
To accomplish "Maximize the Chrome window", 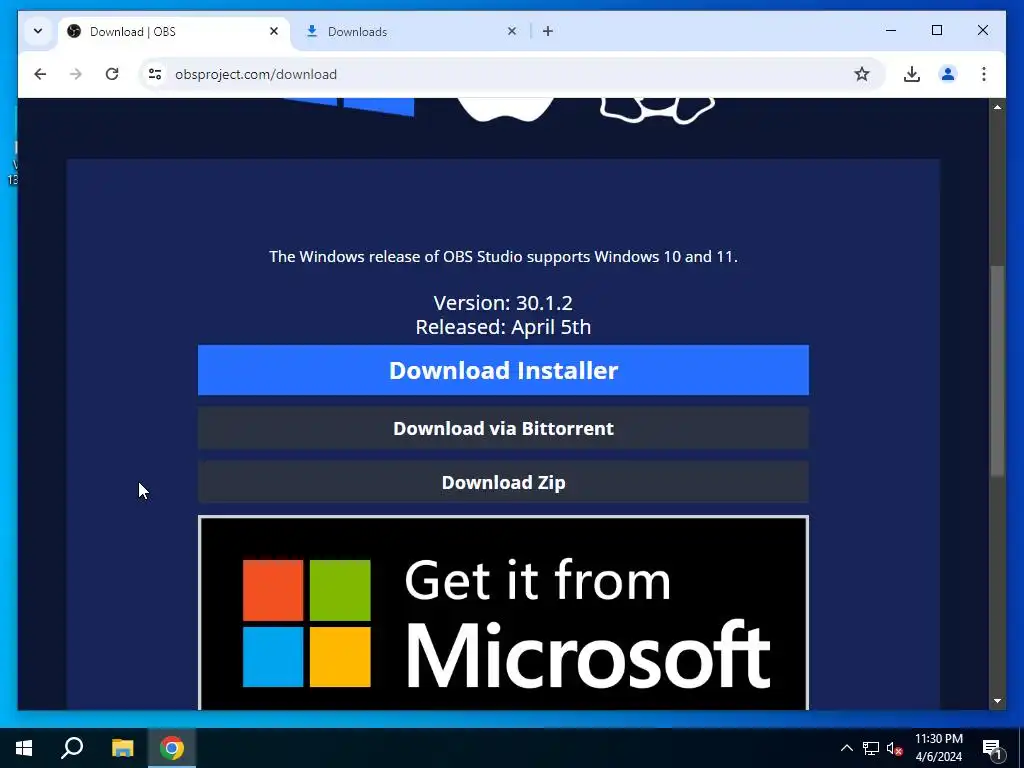I will [x=936, y=31].
